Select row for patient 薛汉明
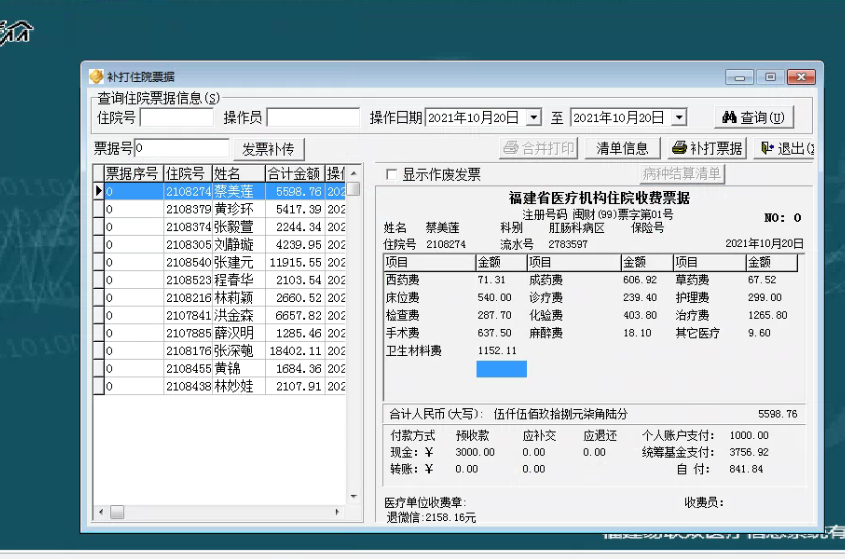The width and height of the screenshot is (845, 559). point(219,333)
